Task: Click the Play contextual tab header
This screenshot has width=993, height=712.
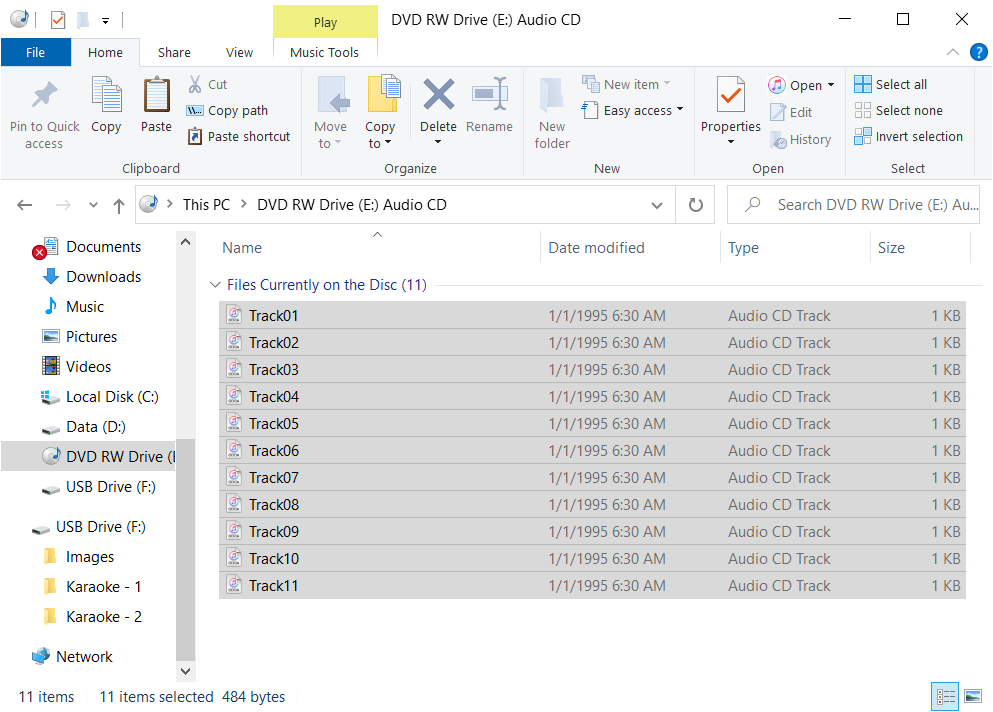Action: click(x=326, y=22)
